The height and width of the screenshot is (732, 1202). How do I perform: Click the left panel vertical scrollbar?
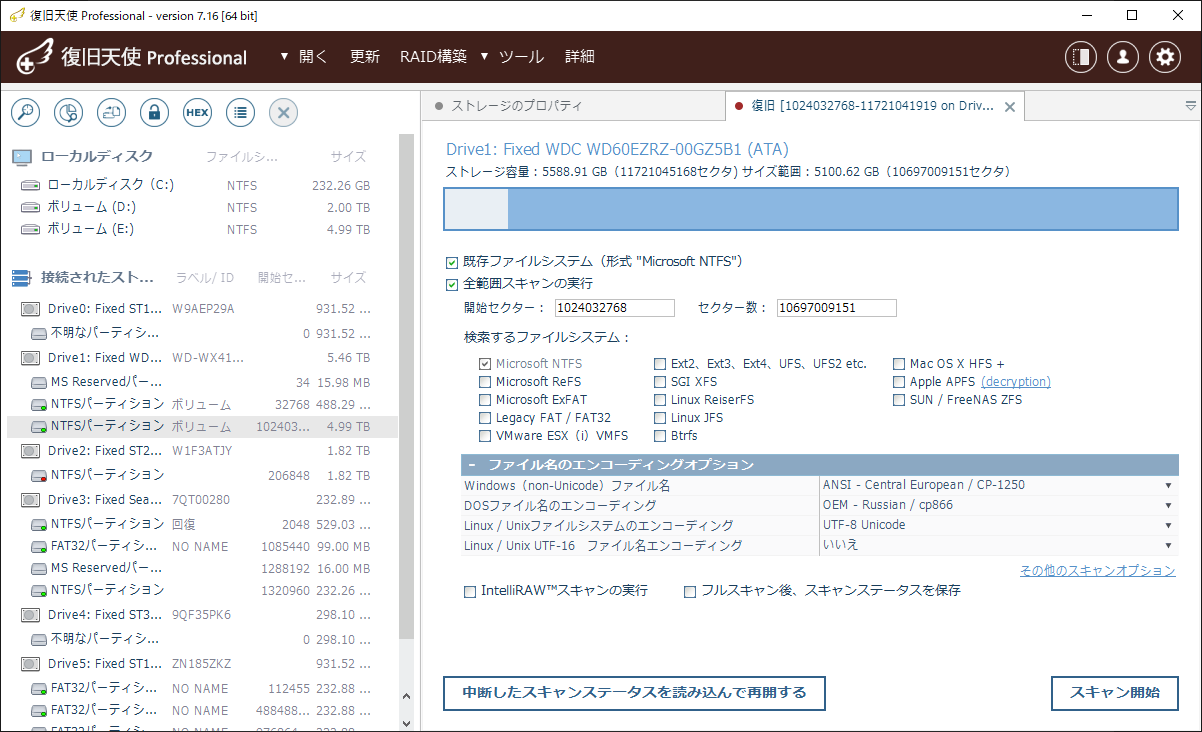coord(406,385)
